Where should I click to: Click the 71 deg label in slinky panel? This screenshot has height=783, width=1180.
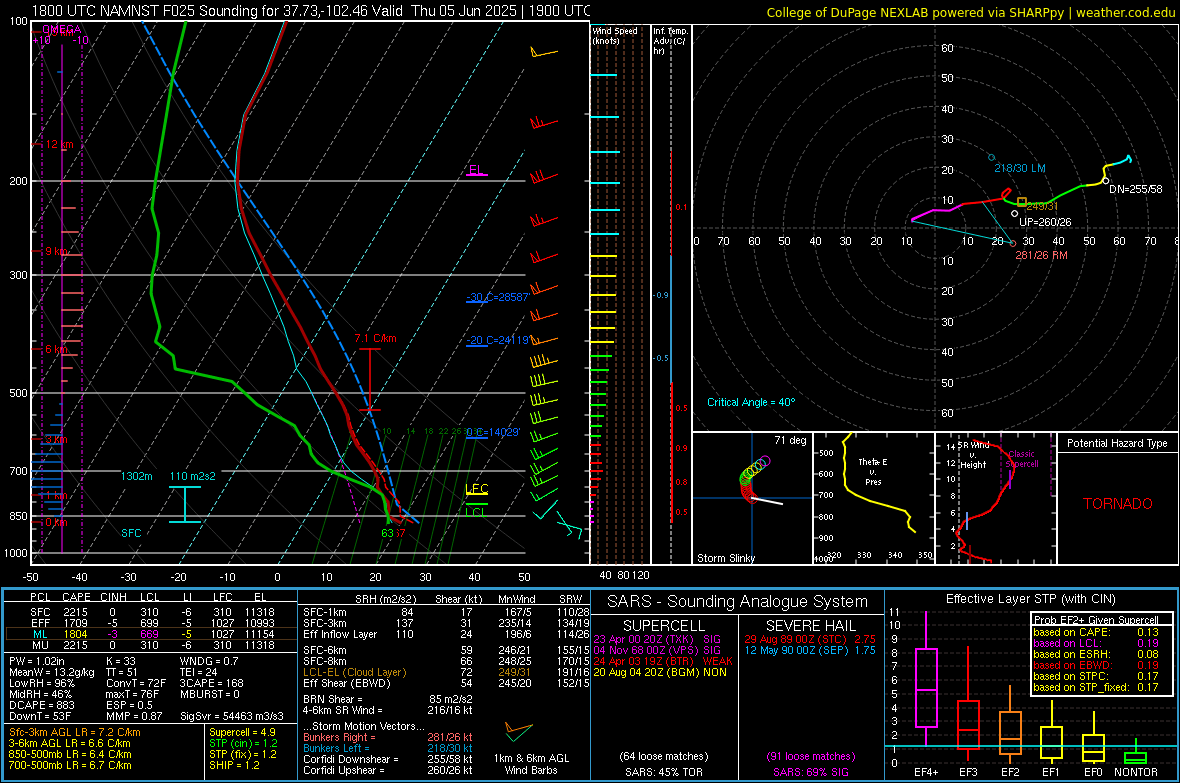point(789,440)
